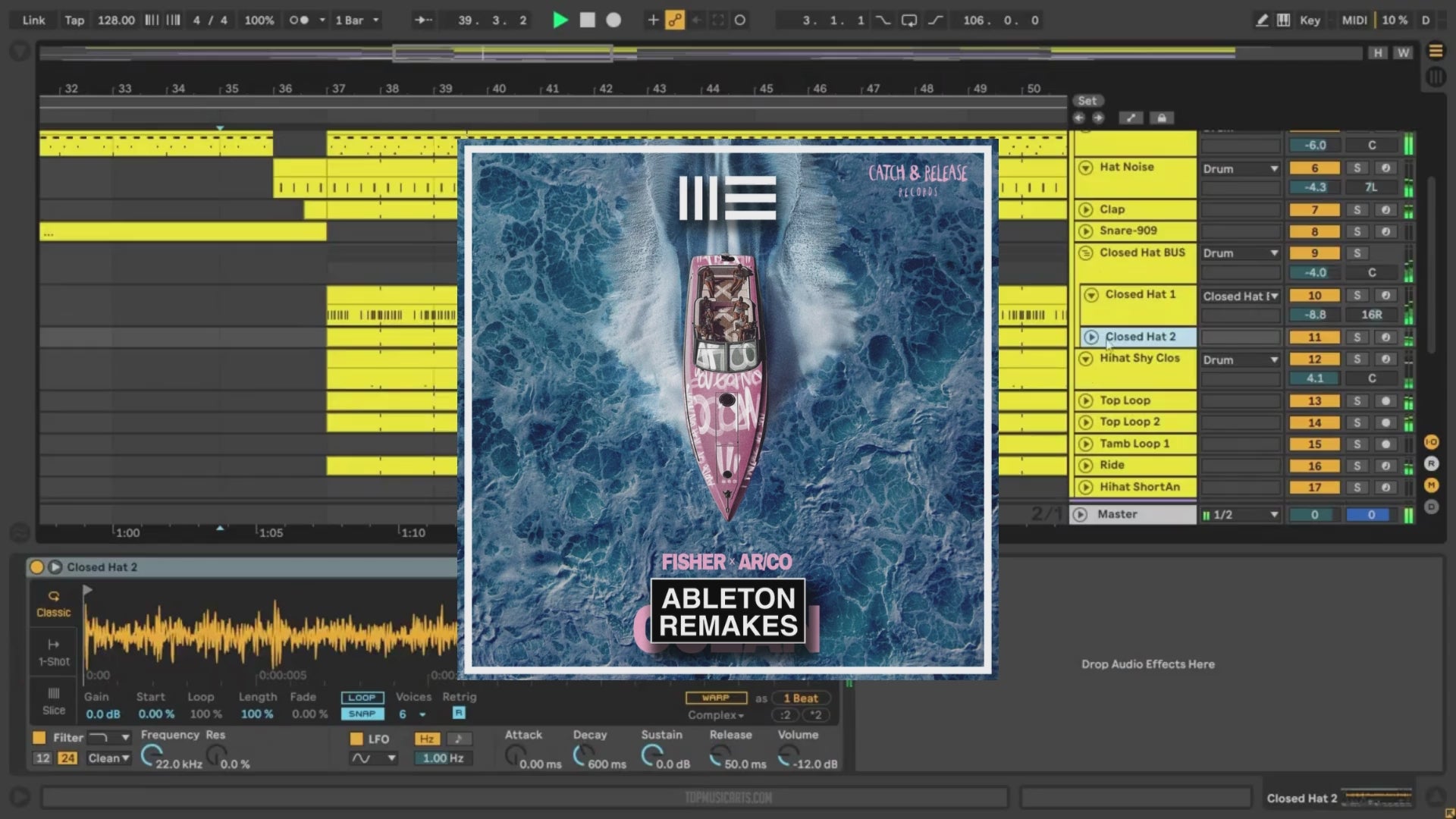Image resolution: width=1456 pixels, height=819 pixels.
Task: Open Hihat Shy Clos Drum dropdown
Action: 1241,360
